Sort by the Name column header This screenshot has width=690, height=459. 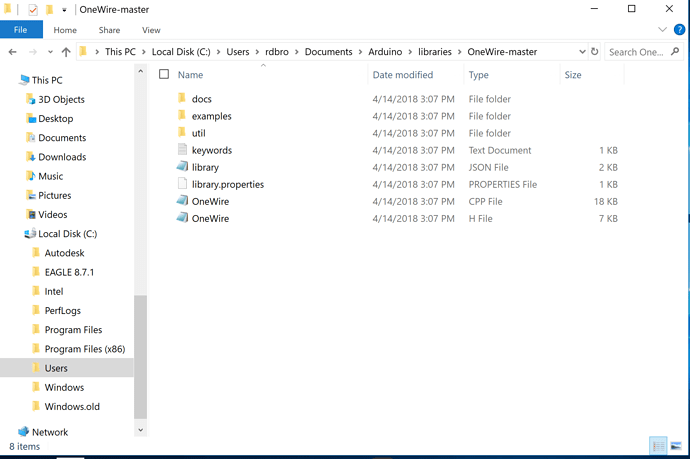(x=191, y=75)
